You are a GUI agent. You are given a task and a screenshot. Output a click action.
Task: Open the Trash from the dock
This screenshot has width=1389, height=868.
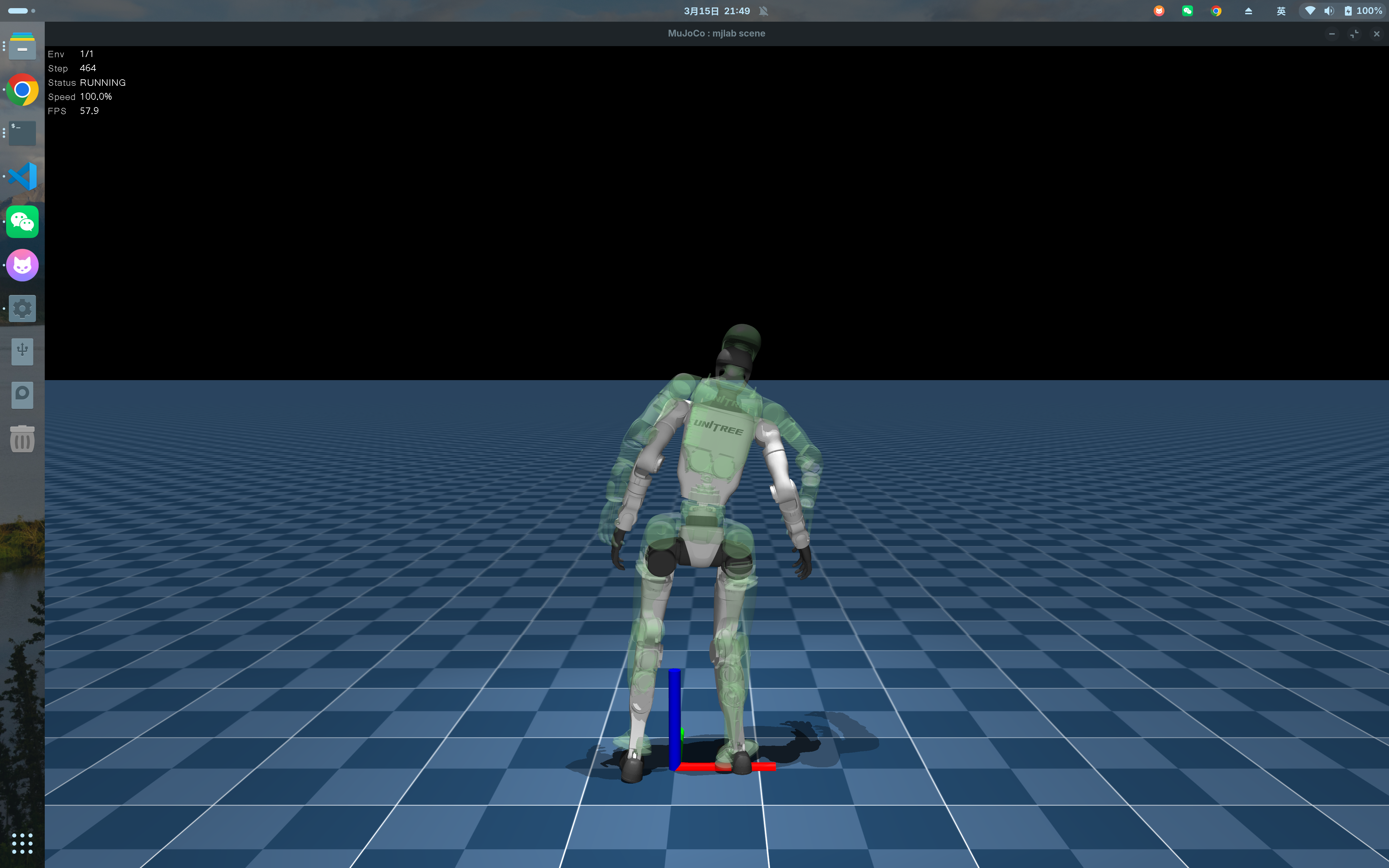point(22,439)
